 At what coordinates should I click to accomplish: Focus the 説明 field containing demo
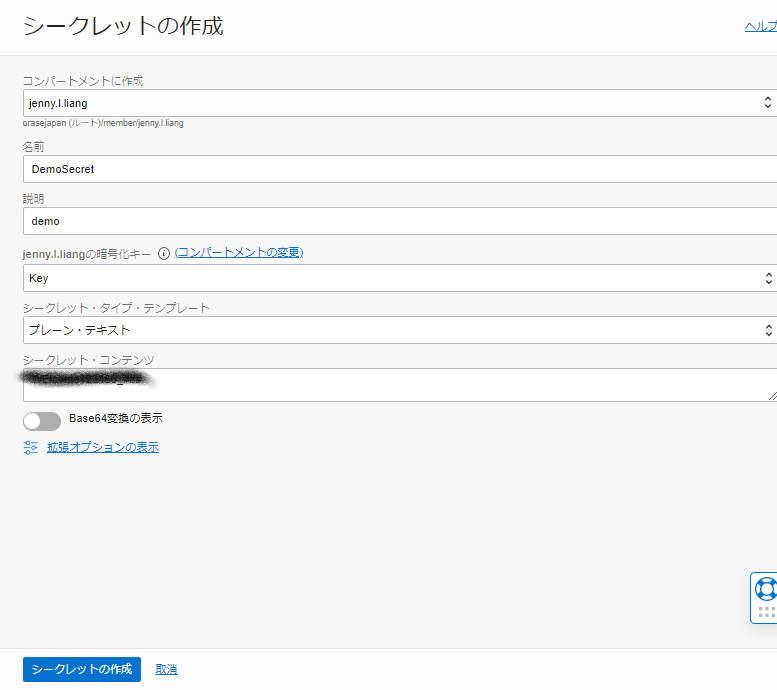[398, 221]
